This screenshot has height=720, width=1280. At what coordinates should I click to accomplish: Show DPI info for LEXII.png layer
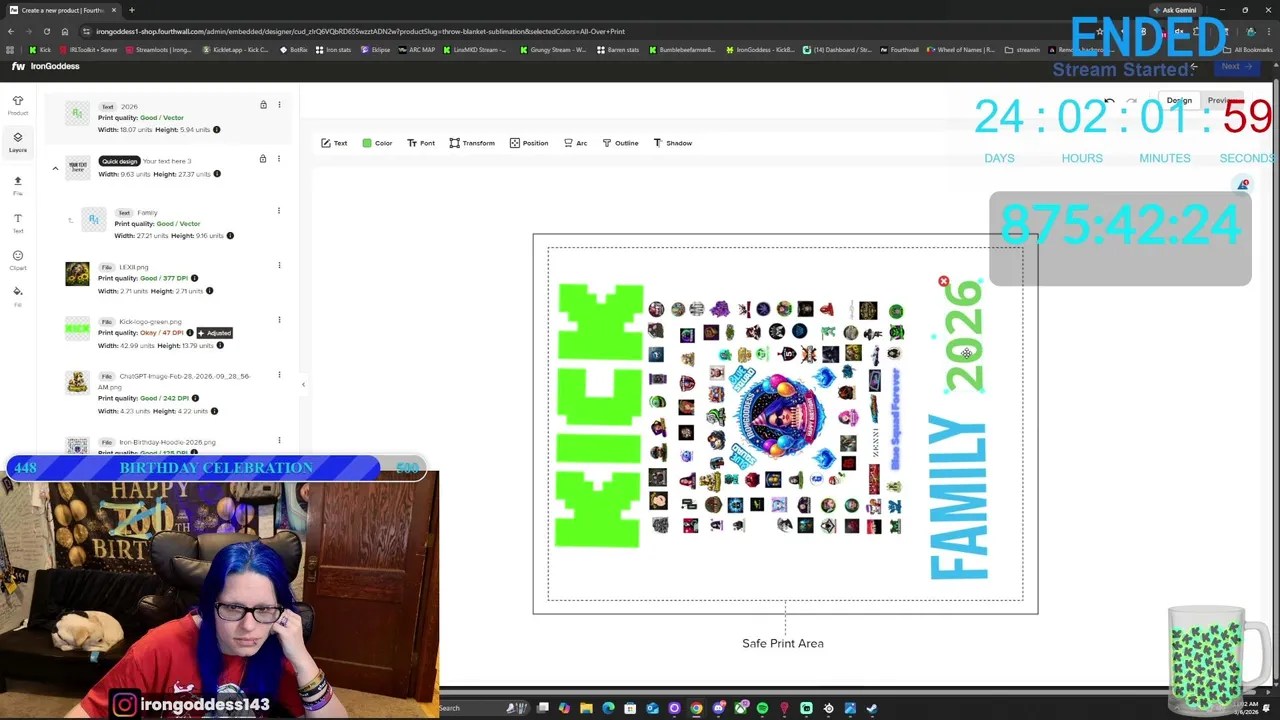click(x=194, y=278)
